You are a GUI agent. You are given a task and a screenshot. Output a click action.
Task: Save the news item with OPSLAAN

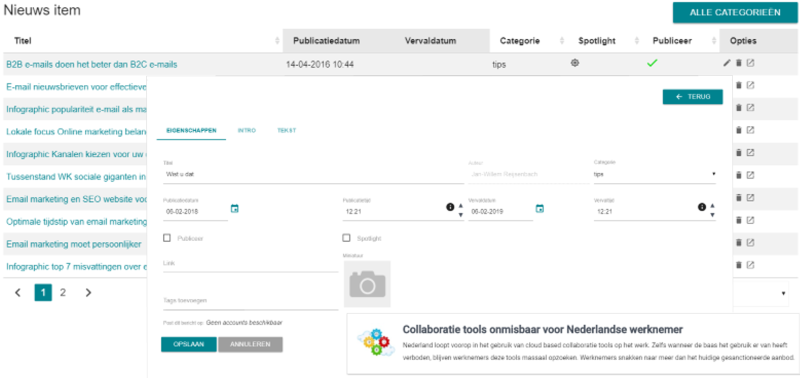[x=189, y=344]
